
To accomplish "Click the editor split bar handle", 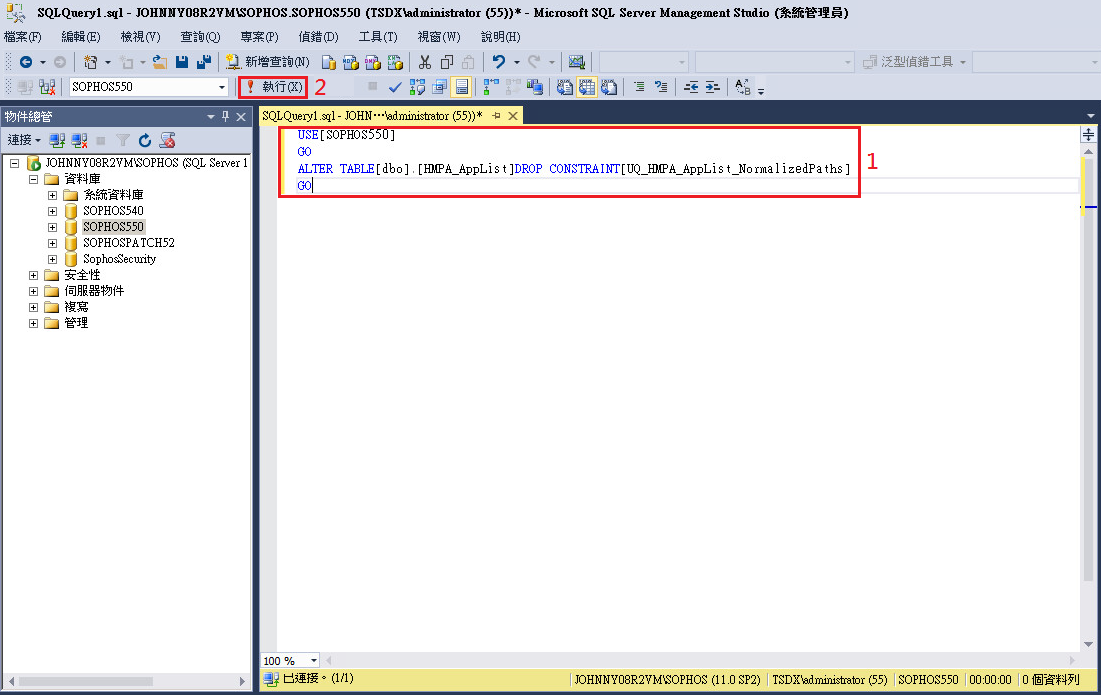I will click(1088, 135).
